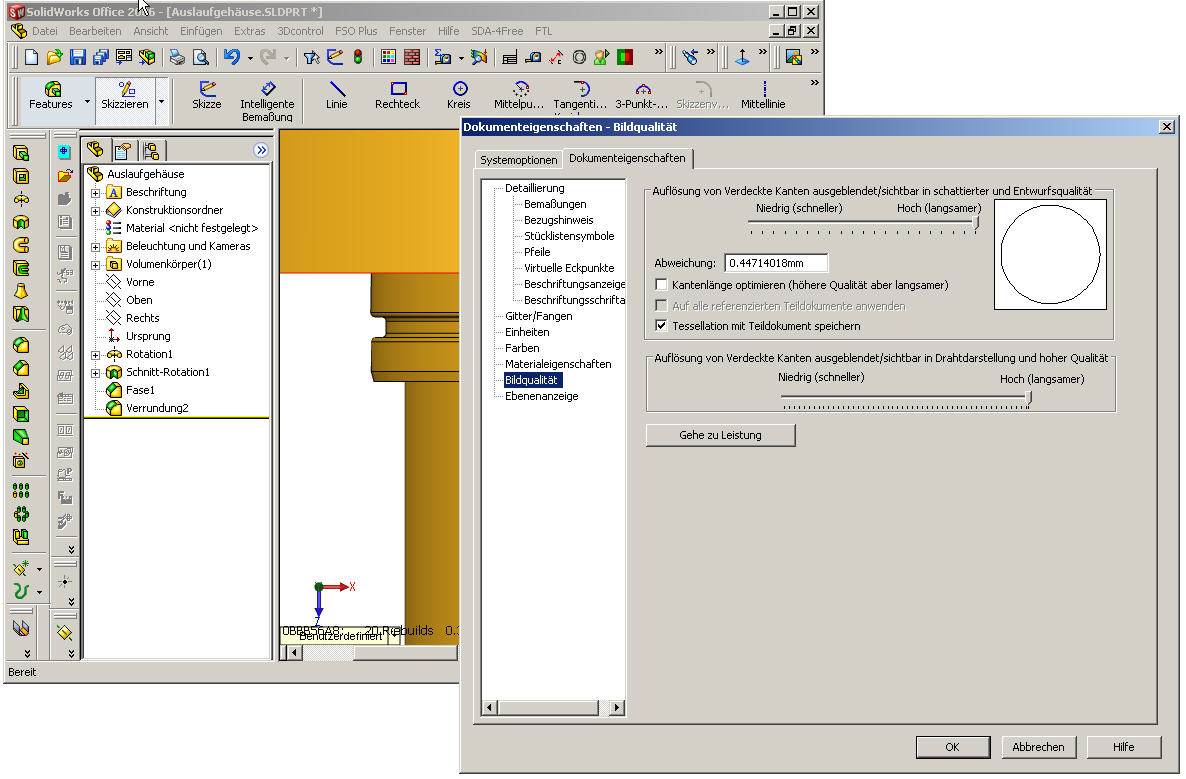Open the Einfügen menu

click(201, 31)
